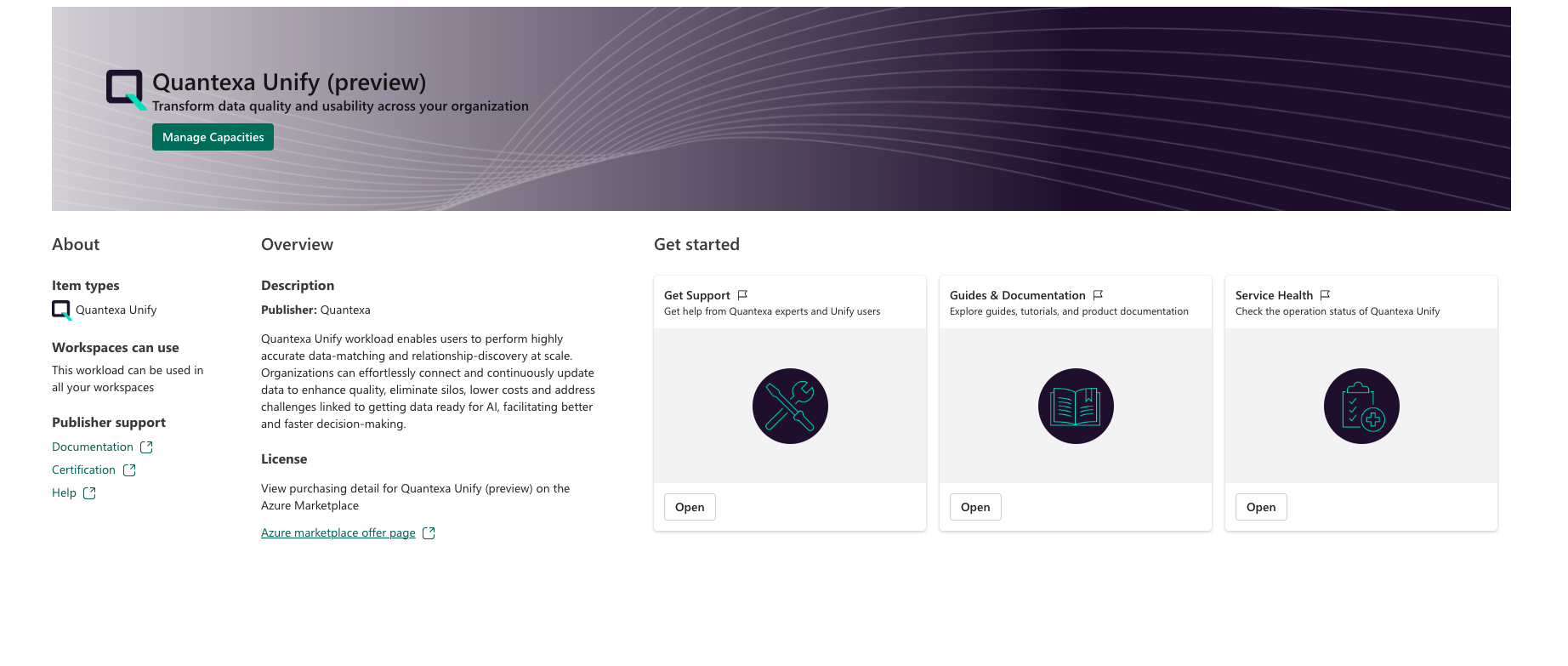Click the Overview section heading

coord(297,244)
